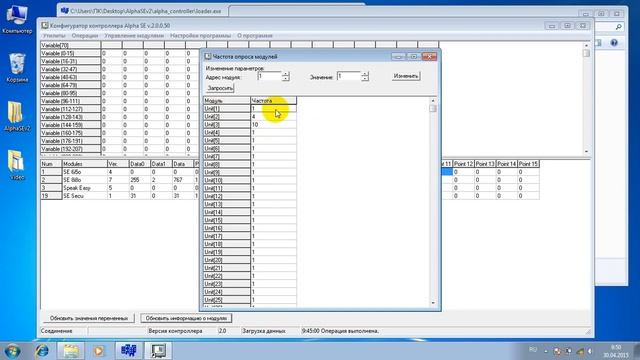This screenshot has width=640, height=360.
Task: Open the video folder on desktop
Action: (17, 165)
